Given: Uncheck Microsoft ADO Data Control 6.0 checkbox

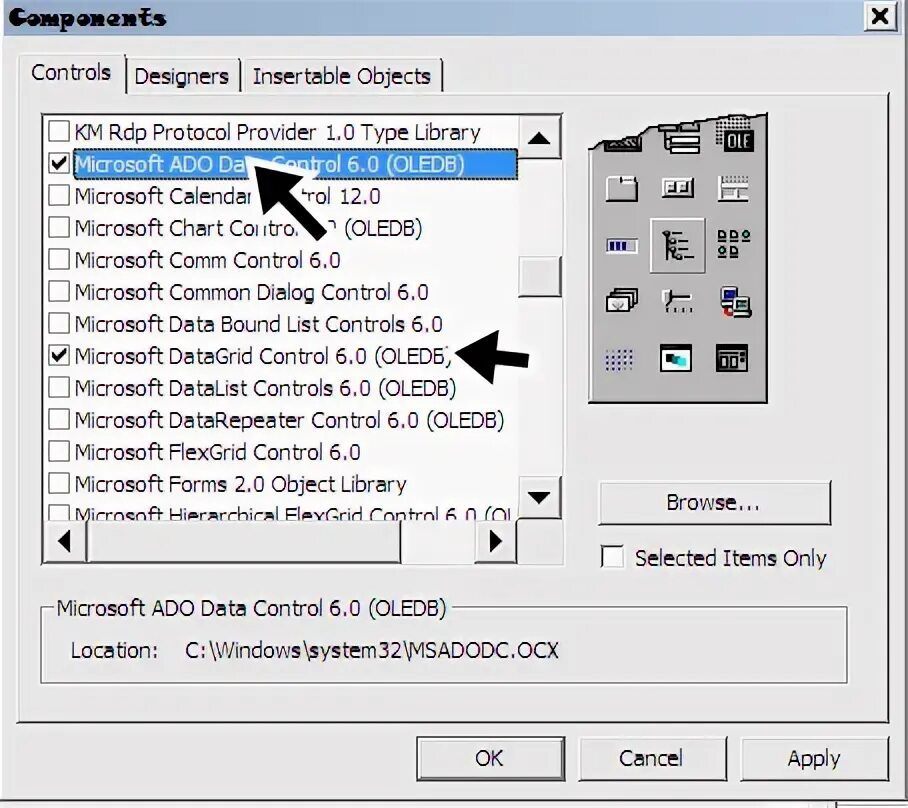Looking at the screenshot, I should (59, 163).
